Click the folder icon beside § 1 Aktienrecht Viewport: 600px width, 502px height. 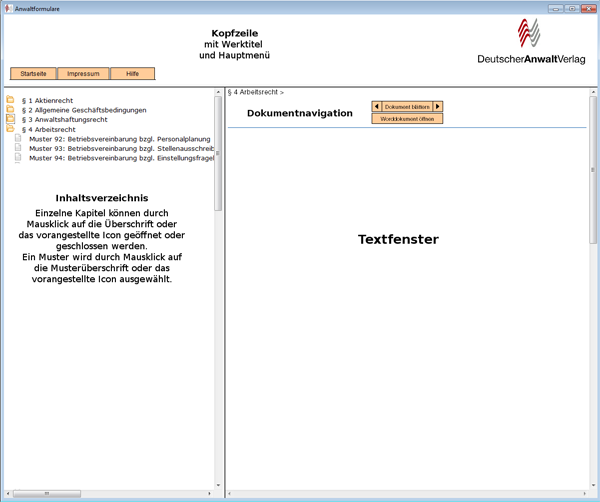pyautogui.click(x=10, y=100)
